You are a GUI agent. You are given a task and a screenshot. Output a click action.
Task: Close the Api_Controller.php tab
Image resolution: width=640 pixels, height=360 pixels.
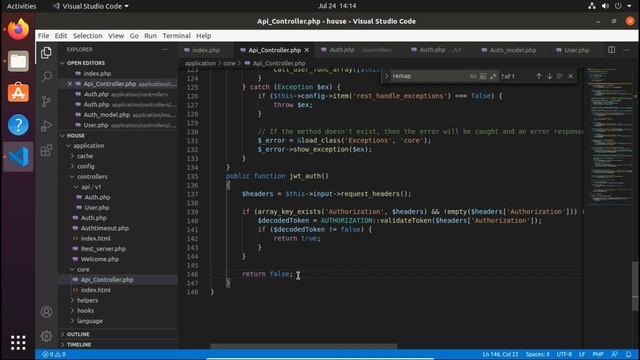(307, 50)
